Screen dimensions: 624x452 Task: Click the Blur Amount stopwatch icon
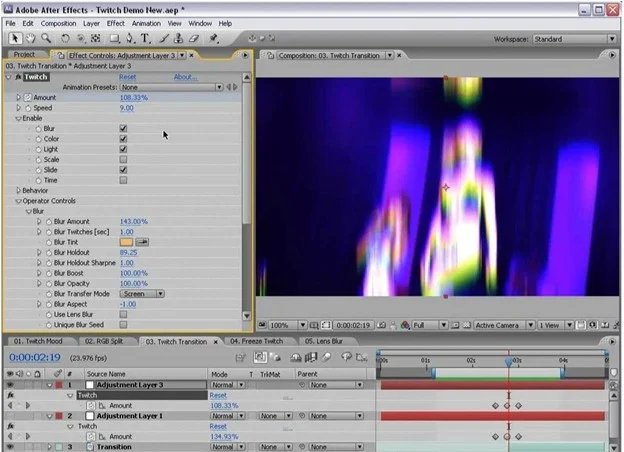click(x=49, y=222)
